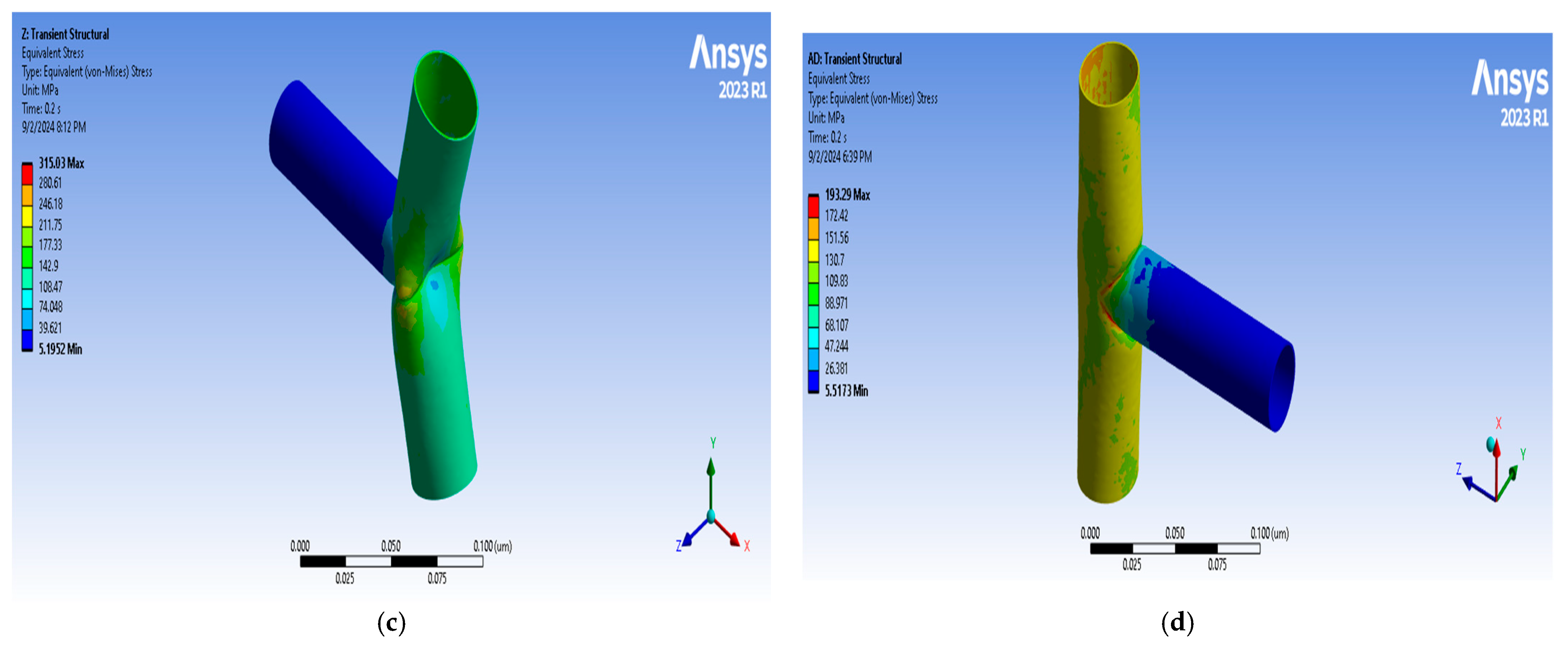The image size is (1568, 653).
Task: Click the 'Z: Transient Structural' title text
Action: (x=65, y=34)
